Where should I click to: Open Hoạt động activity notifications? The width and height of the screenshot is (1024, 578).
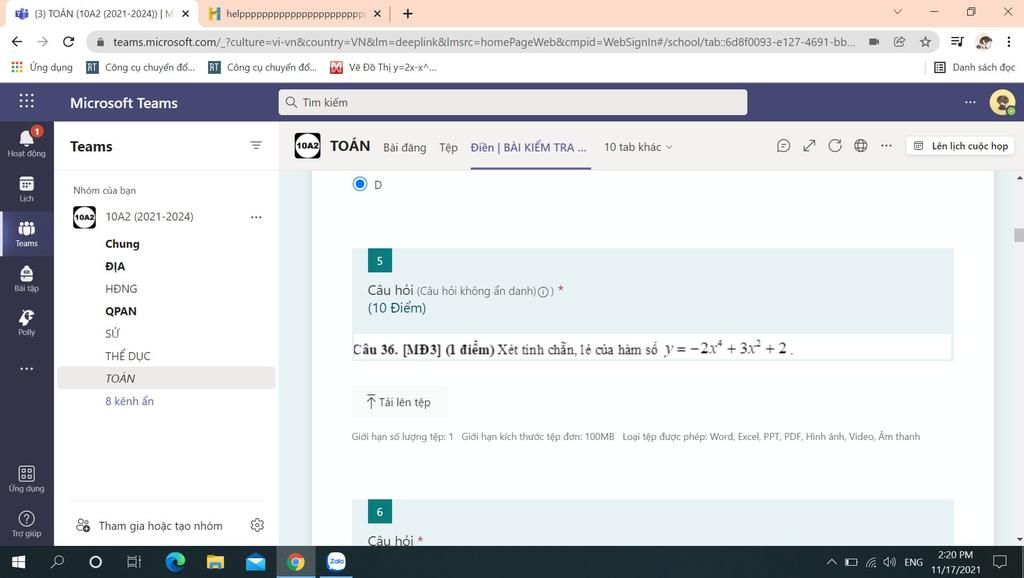(27, 143)
